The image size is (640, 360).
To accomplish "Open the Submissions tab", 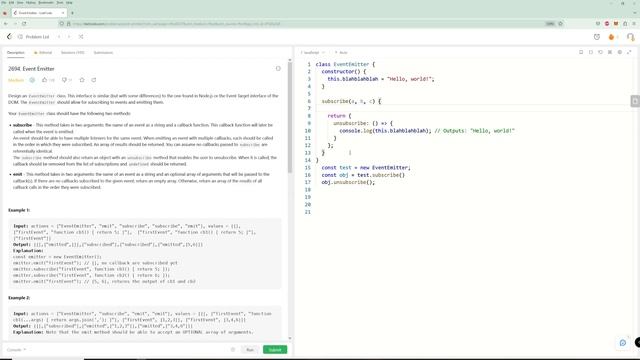I will (103, 53).
